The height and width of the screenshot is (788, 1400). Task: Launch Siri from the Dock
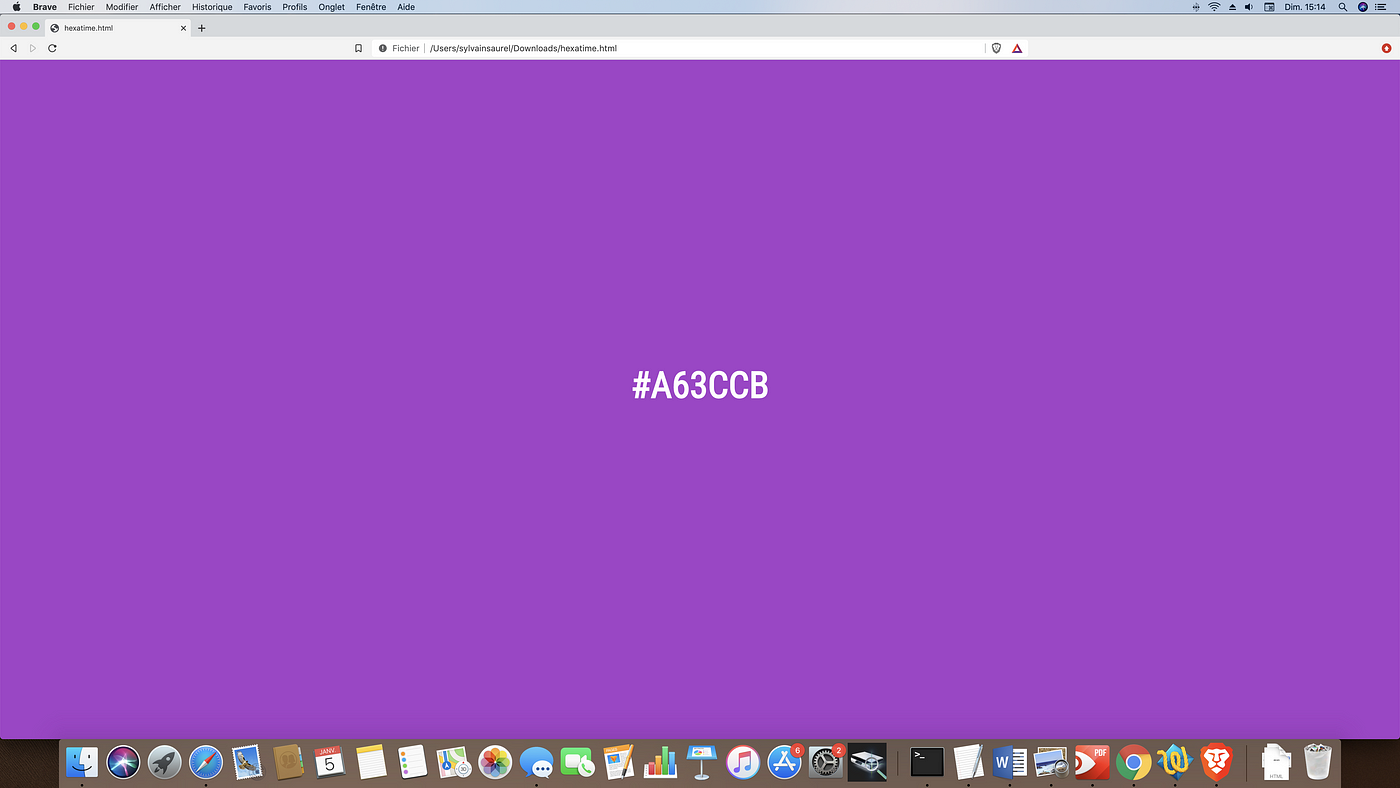pyautogui.click(x=123, y=763)
